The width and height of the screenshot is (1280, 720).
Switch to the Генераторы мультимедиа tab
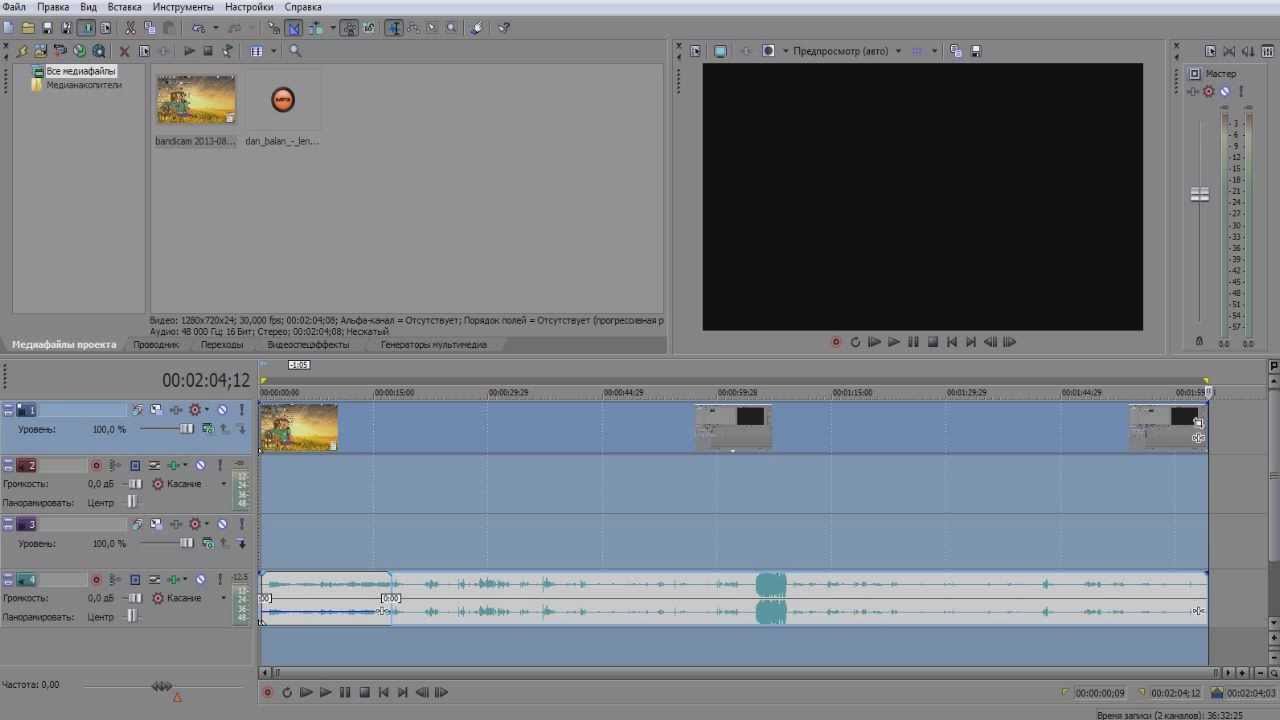coord(433,345)
